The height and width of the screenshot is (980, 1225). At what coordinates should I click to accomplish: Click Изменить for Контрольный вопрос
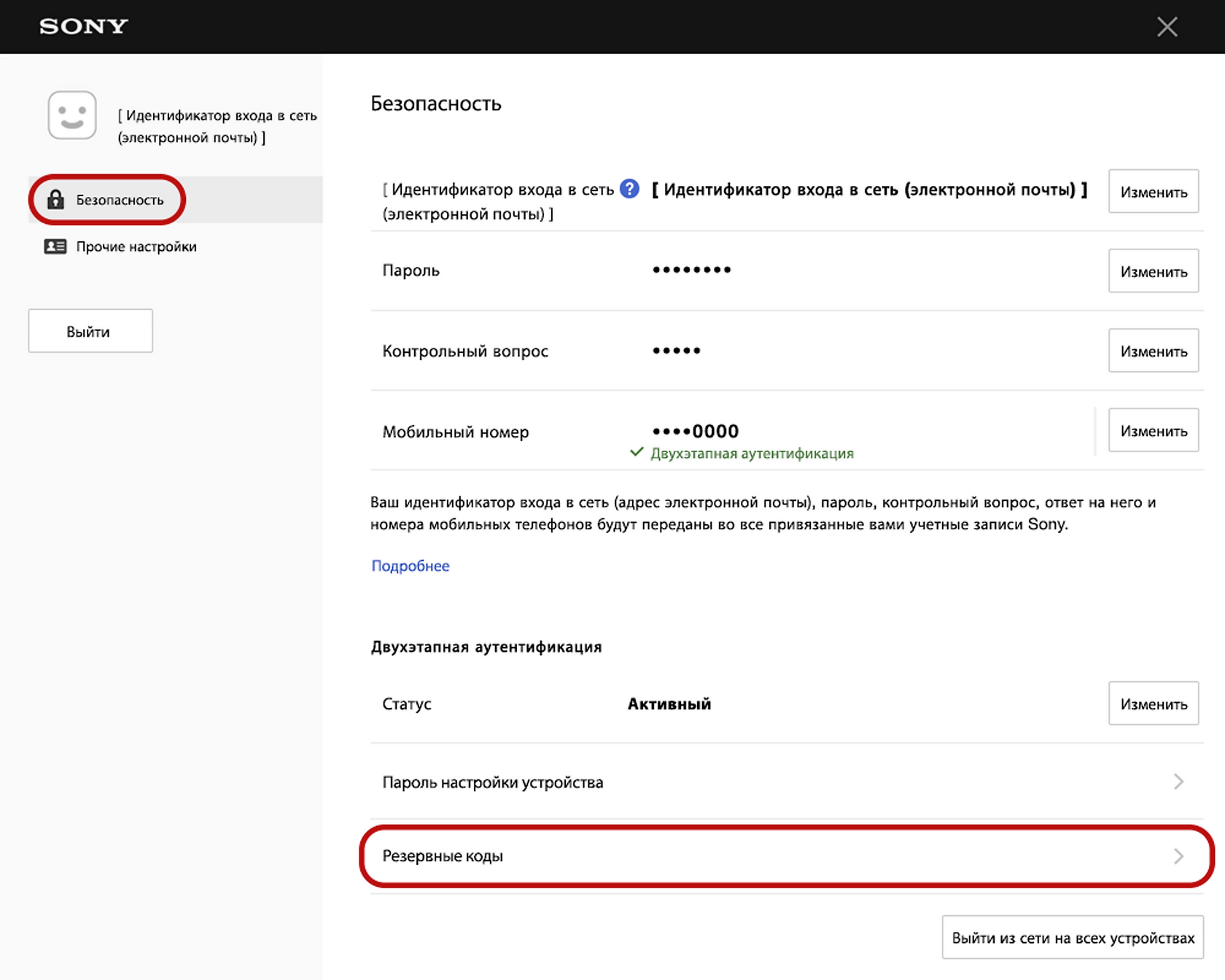pos(1154,351)
